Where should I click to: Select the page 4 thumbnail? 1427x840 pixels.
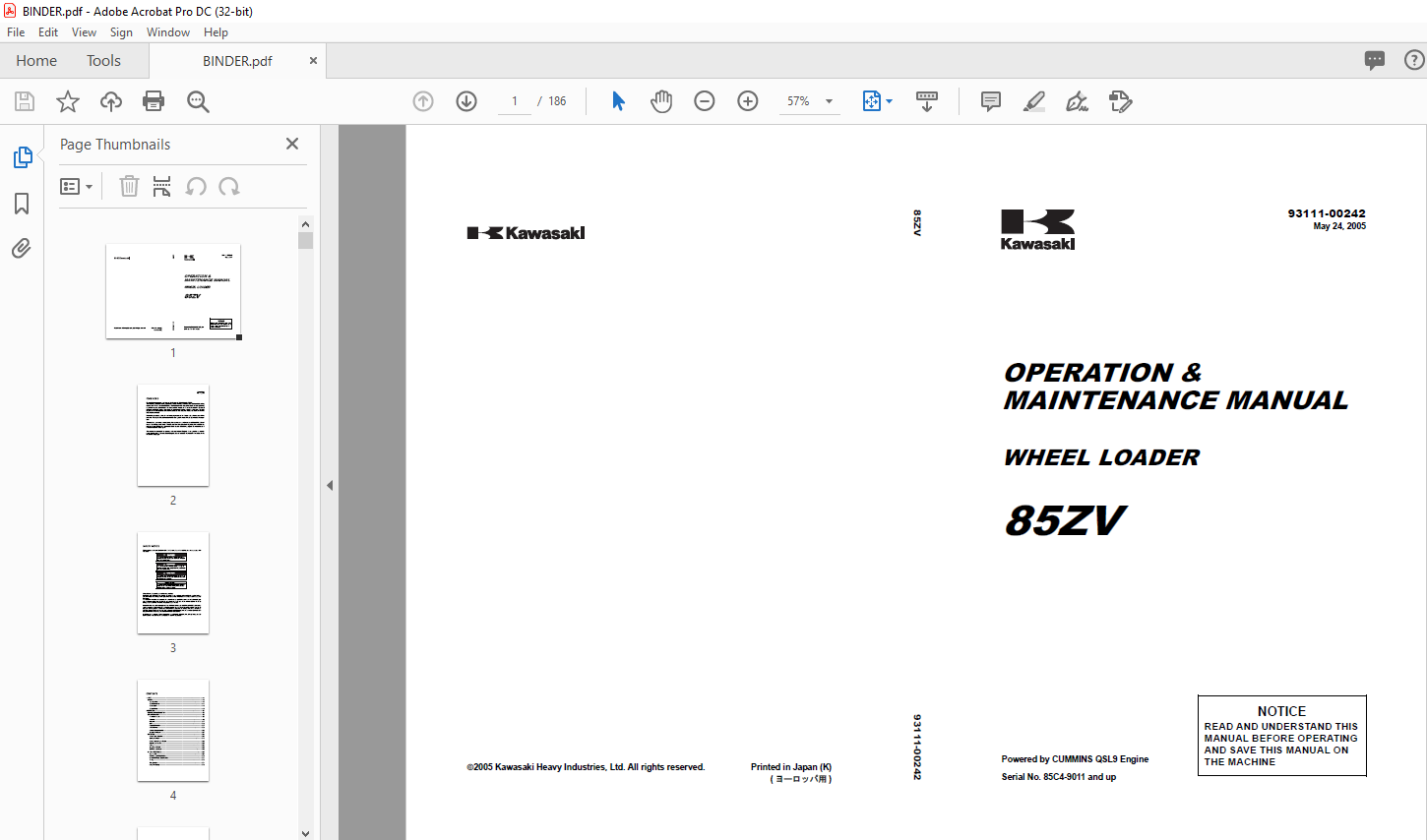click(173, 731)
